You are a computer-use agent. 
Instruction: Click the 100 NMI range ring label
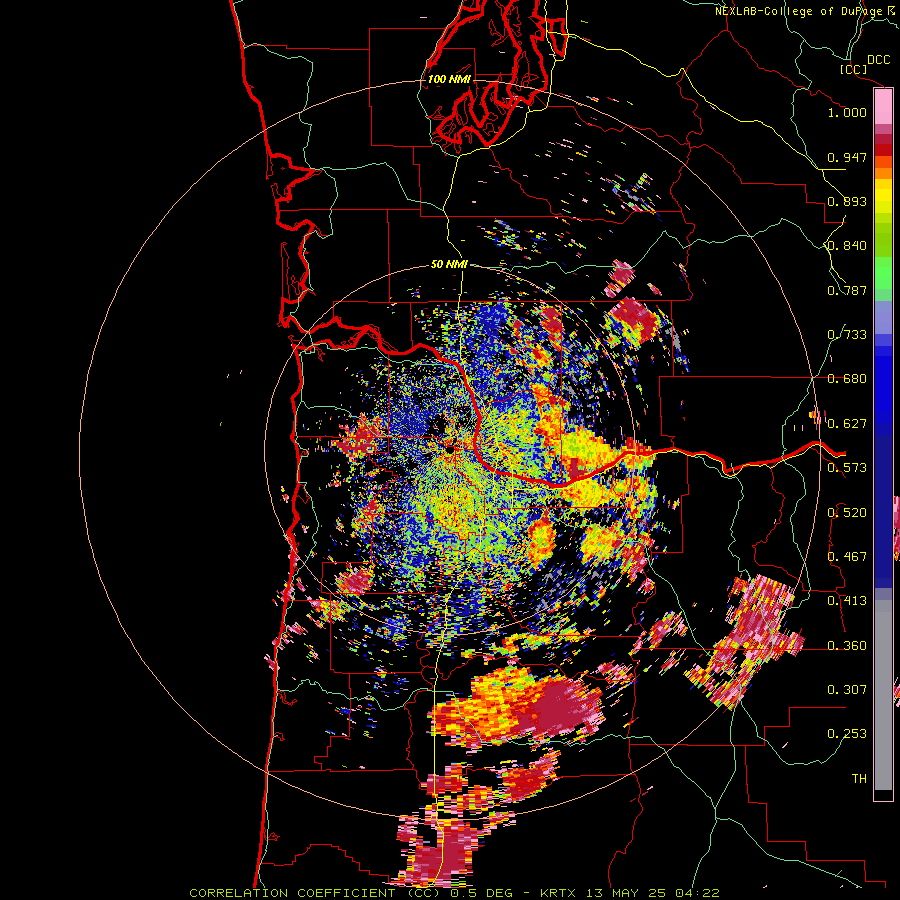pyautogui.click(x=449, y=79)
